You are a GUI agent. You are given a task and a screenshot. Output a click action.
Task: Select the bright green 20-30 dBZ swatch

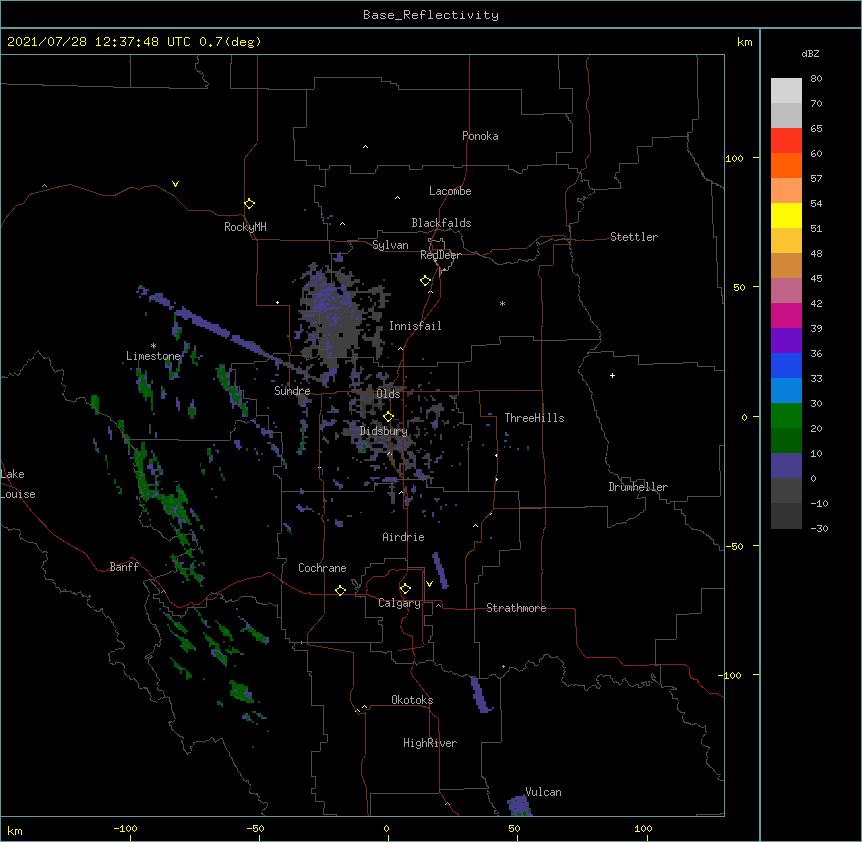786,416
